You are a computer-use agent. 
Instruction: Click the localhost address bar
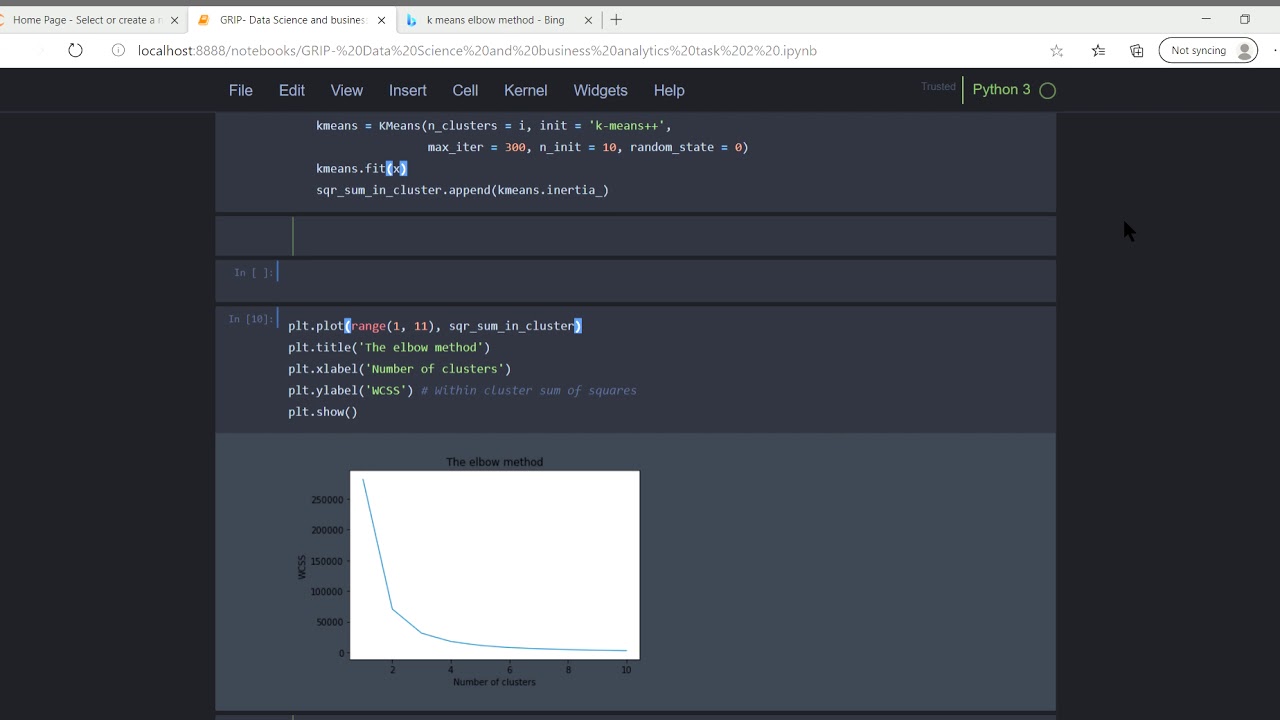[477, 50]
